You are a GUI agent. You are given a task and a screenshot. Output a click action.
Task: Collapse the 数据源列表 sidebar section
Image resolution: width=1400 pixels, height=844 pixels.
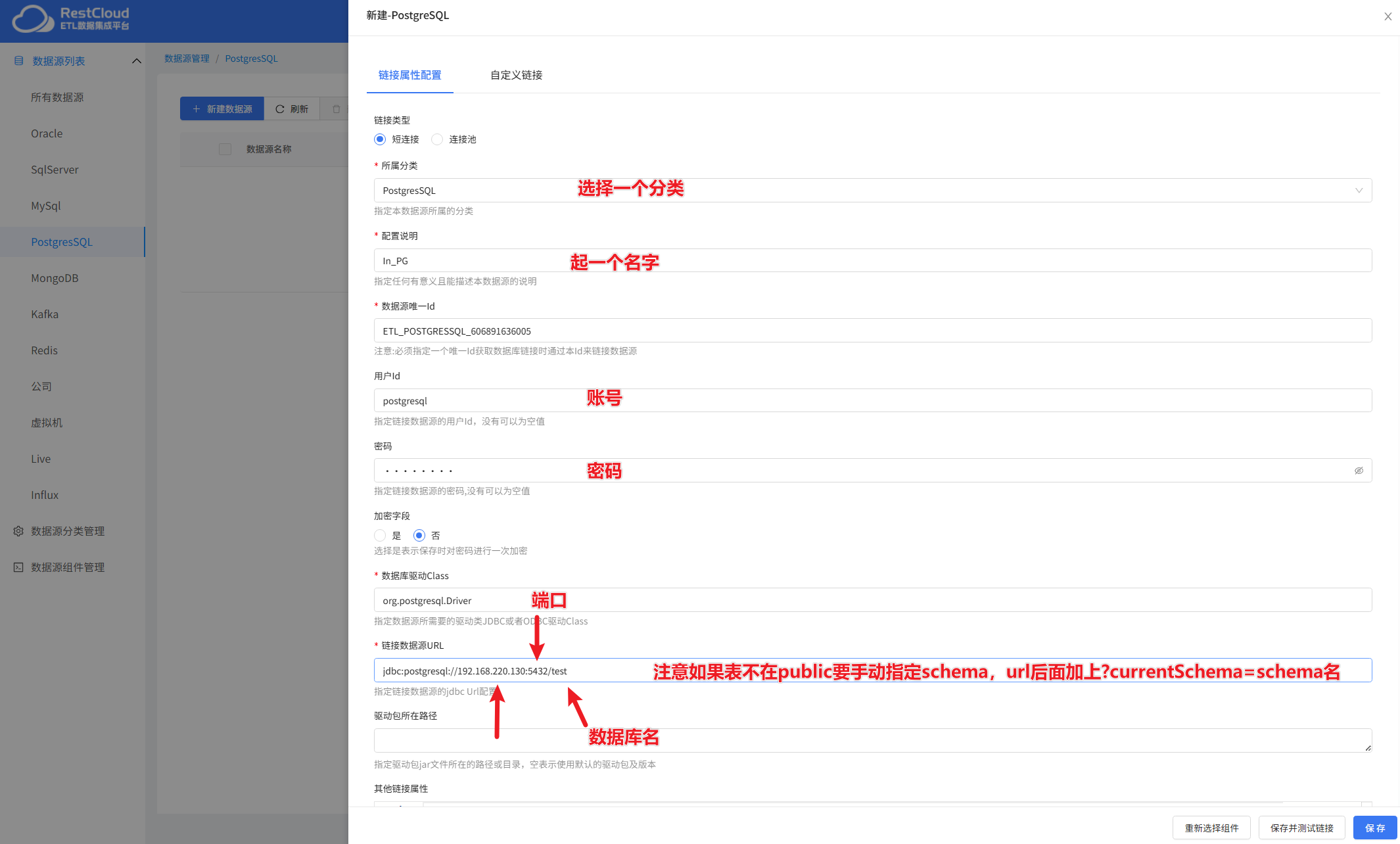coord(137,61)
